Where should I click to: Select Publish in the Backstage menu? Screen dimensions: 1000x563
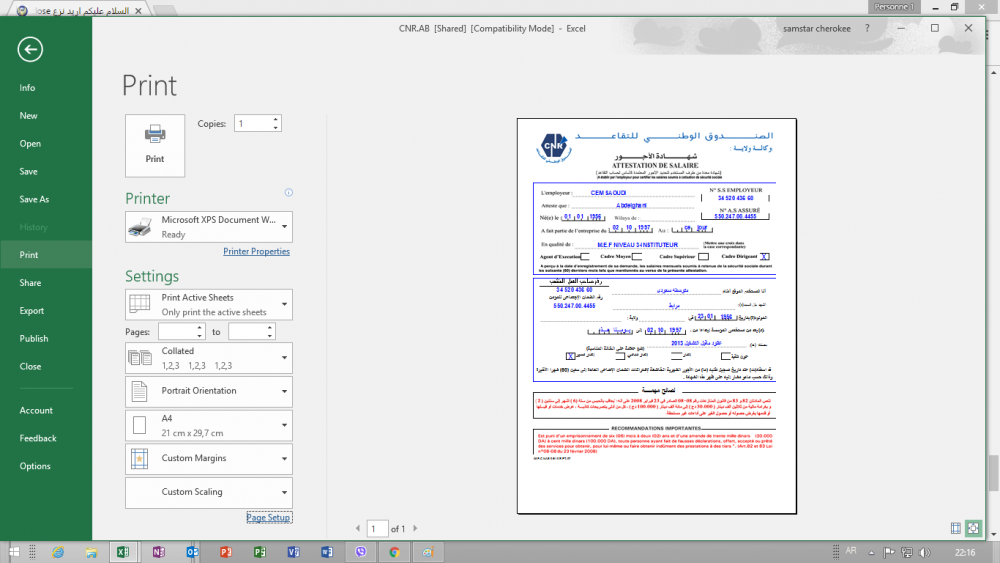point(34,339)
